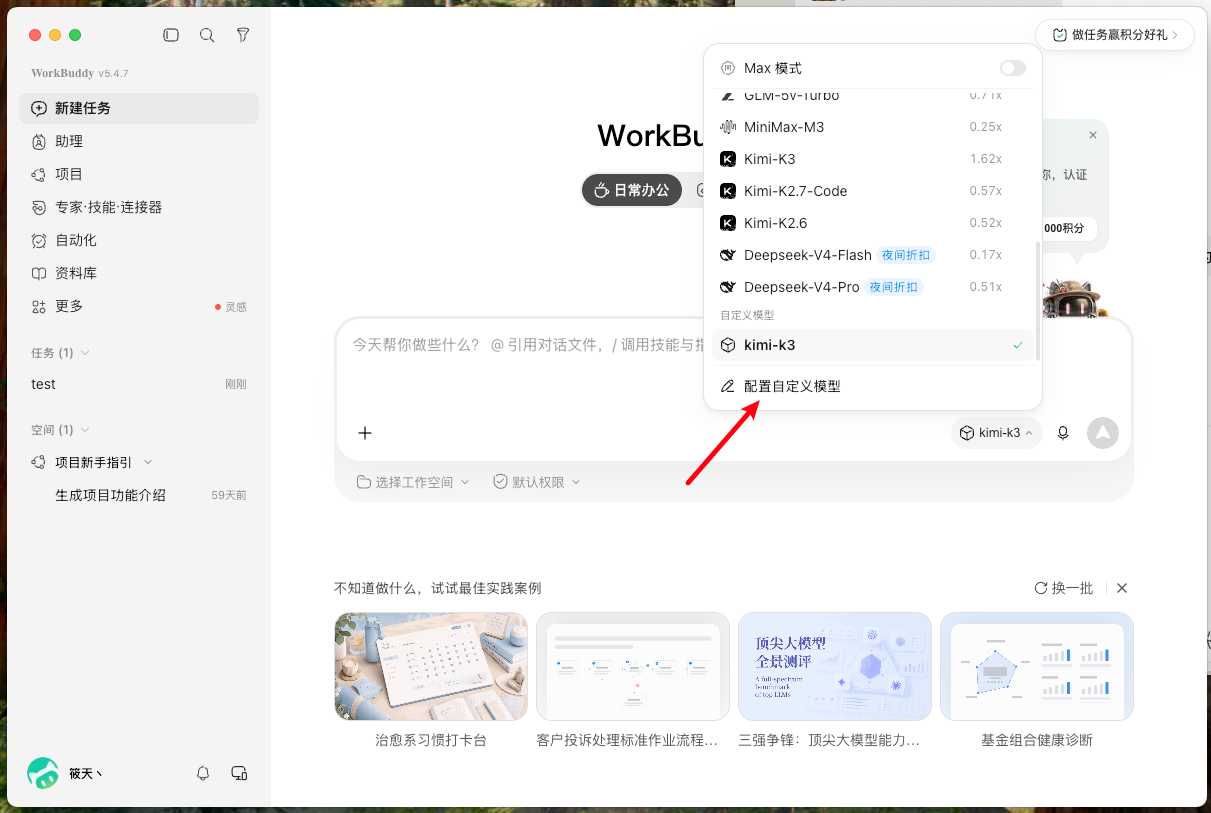Expand 项目新手指引 chevron

click(x=148, y=462)
